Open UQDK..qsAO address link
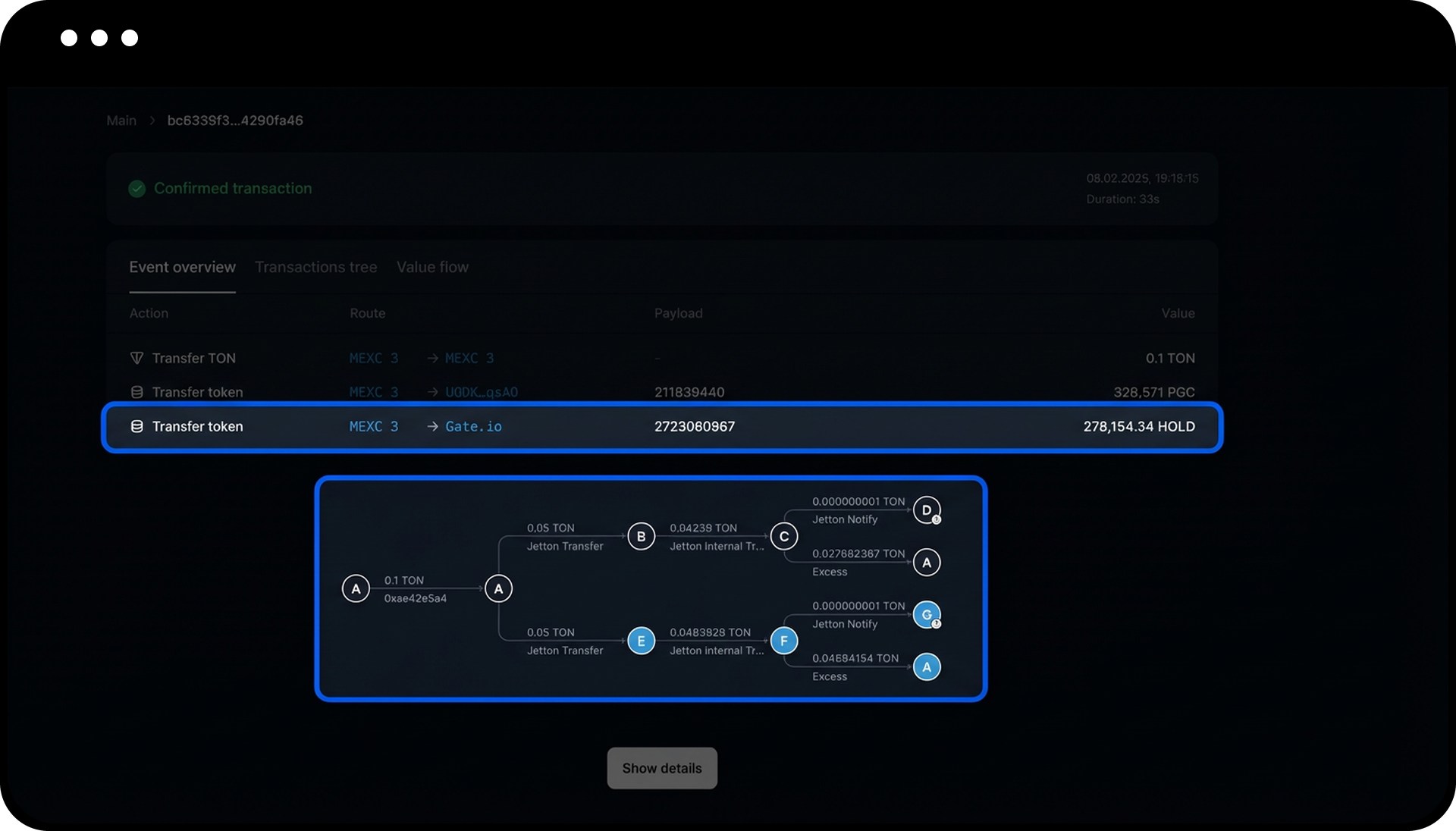The width and height of the screenshot is (1456, 831). coord(481,392)
